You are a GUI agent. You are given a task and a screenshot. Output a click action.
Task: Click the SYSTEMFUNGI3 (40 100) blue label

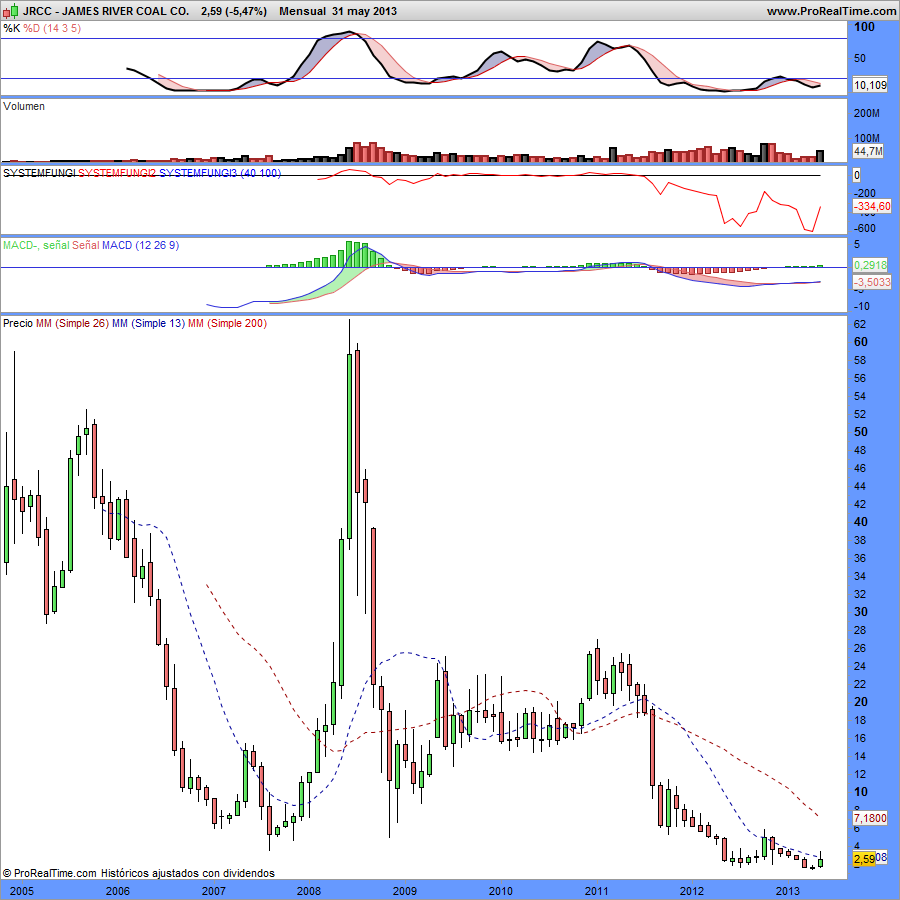pos(220,173)
